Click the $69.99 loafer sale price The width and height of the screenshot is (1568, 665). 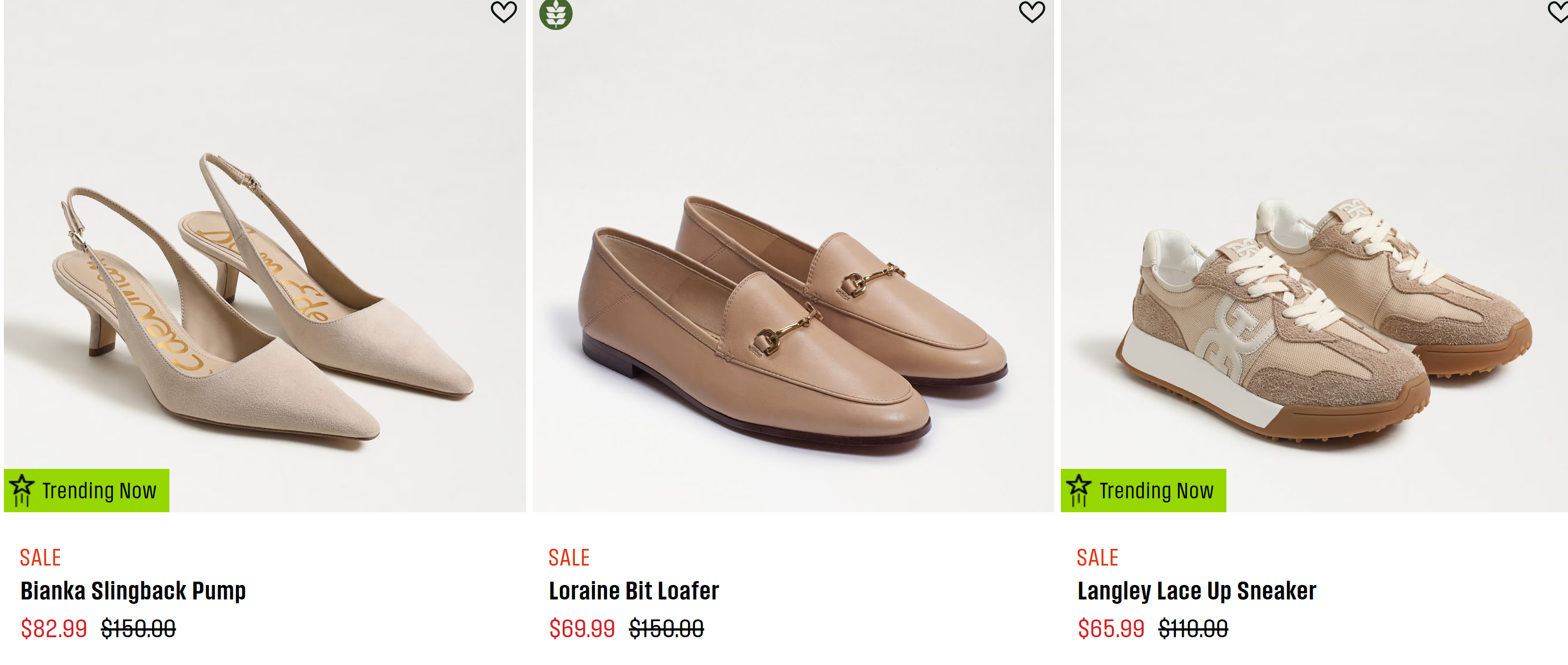click(582, 628)
